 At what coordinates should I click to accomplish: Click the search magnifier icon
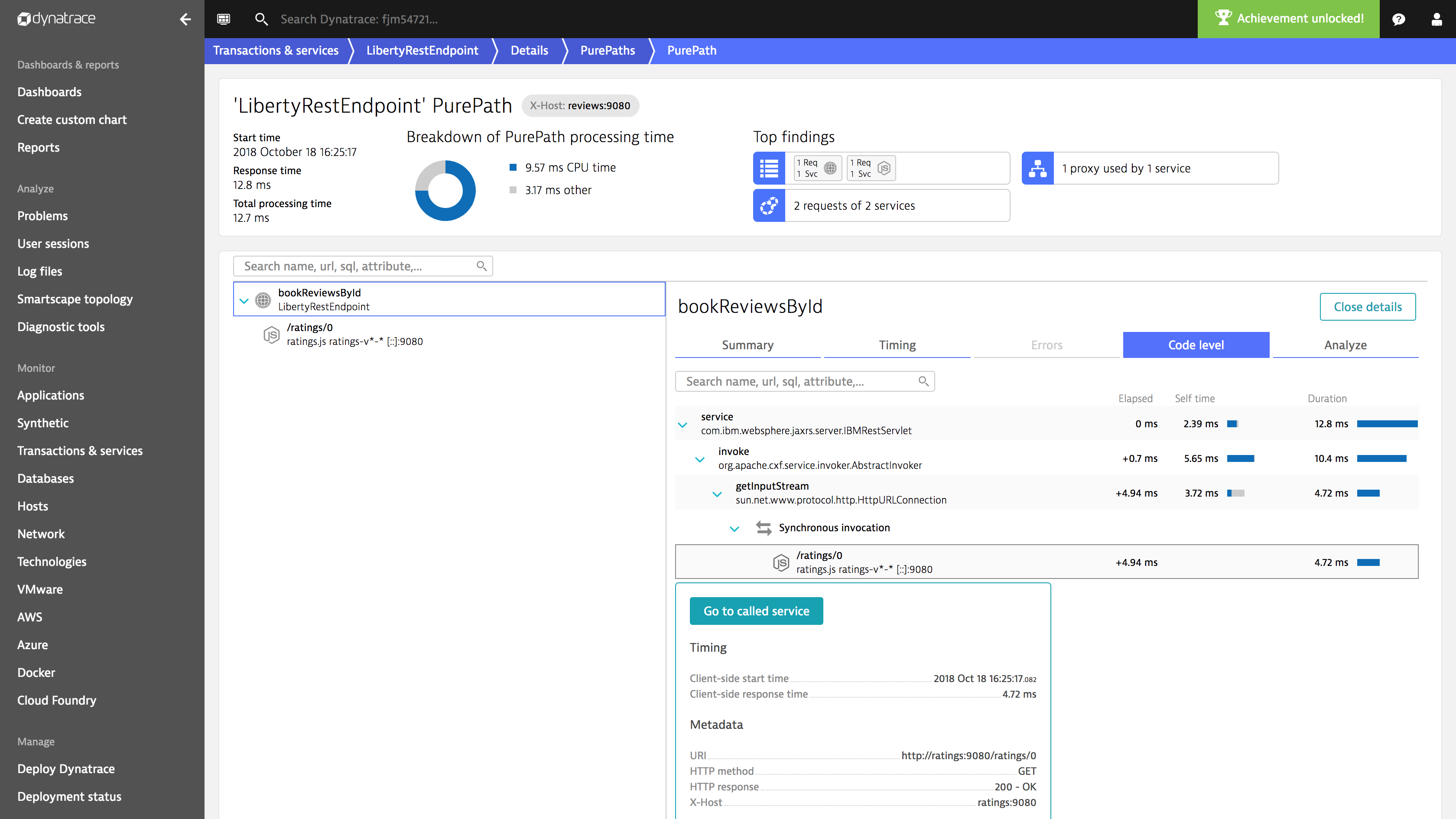261,19
